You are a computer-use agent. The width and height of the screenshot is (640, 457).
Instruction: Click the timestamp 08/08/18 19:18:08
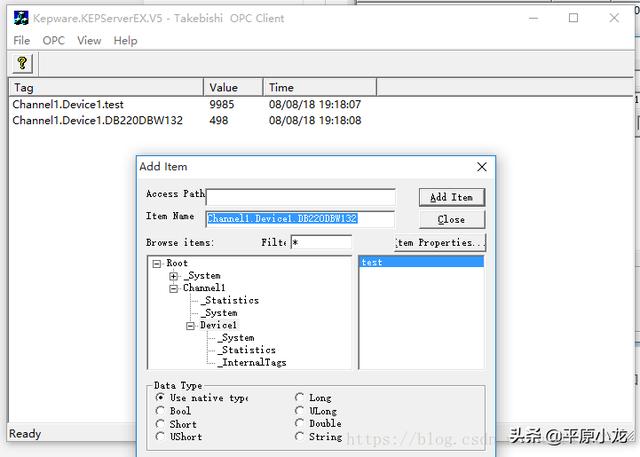point(315,120)
